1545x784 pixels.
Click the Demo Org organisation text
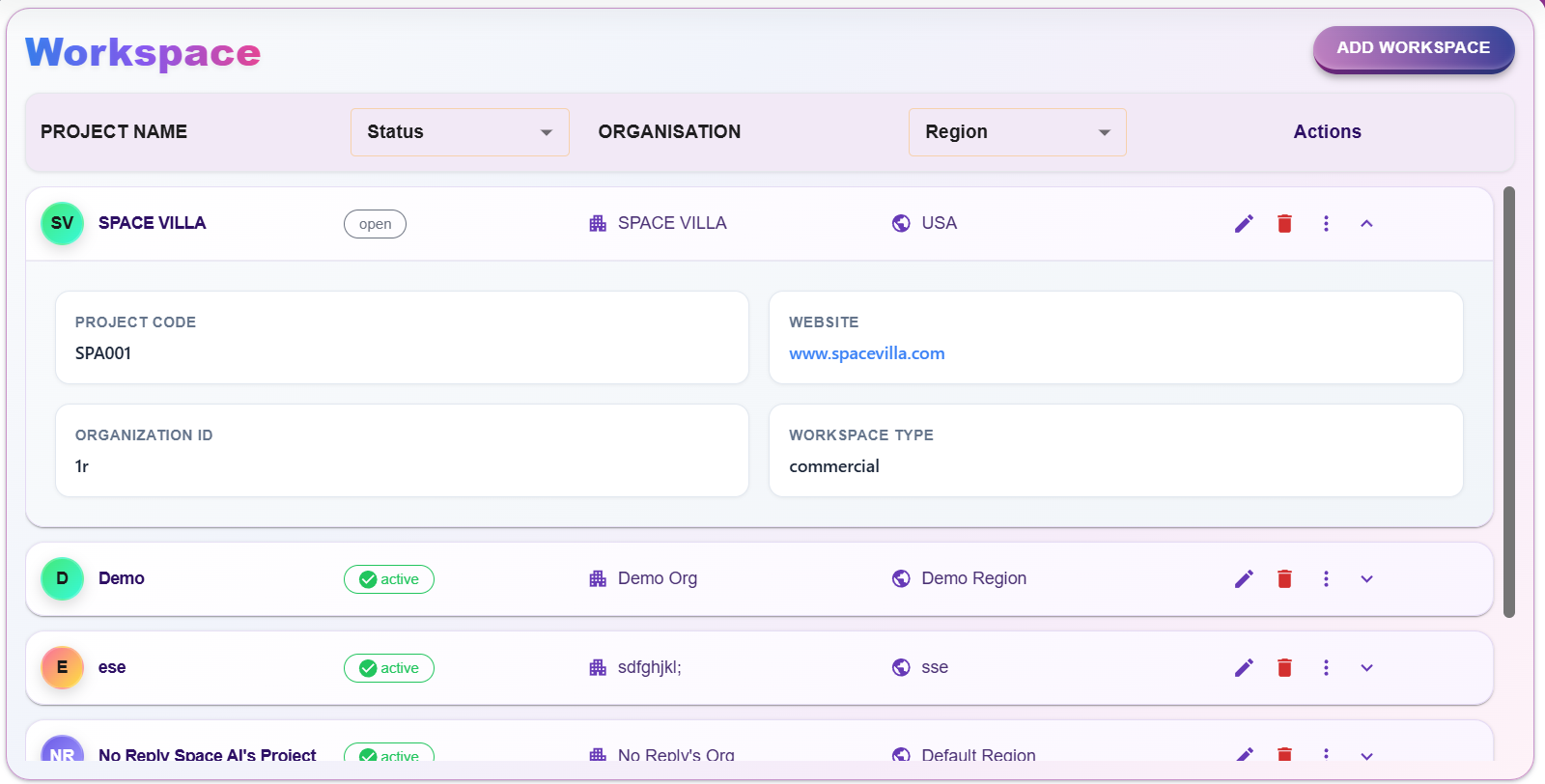coord(658,578)
